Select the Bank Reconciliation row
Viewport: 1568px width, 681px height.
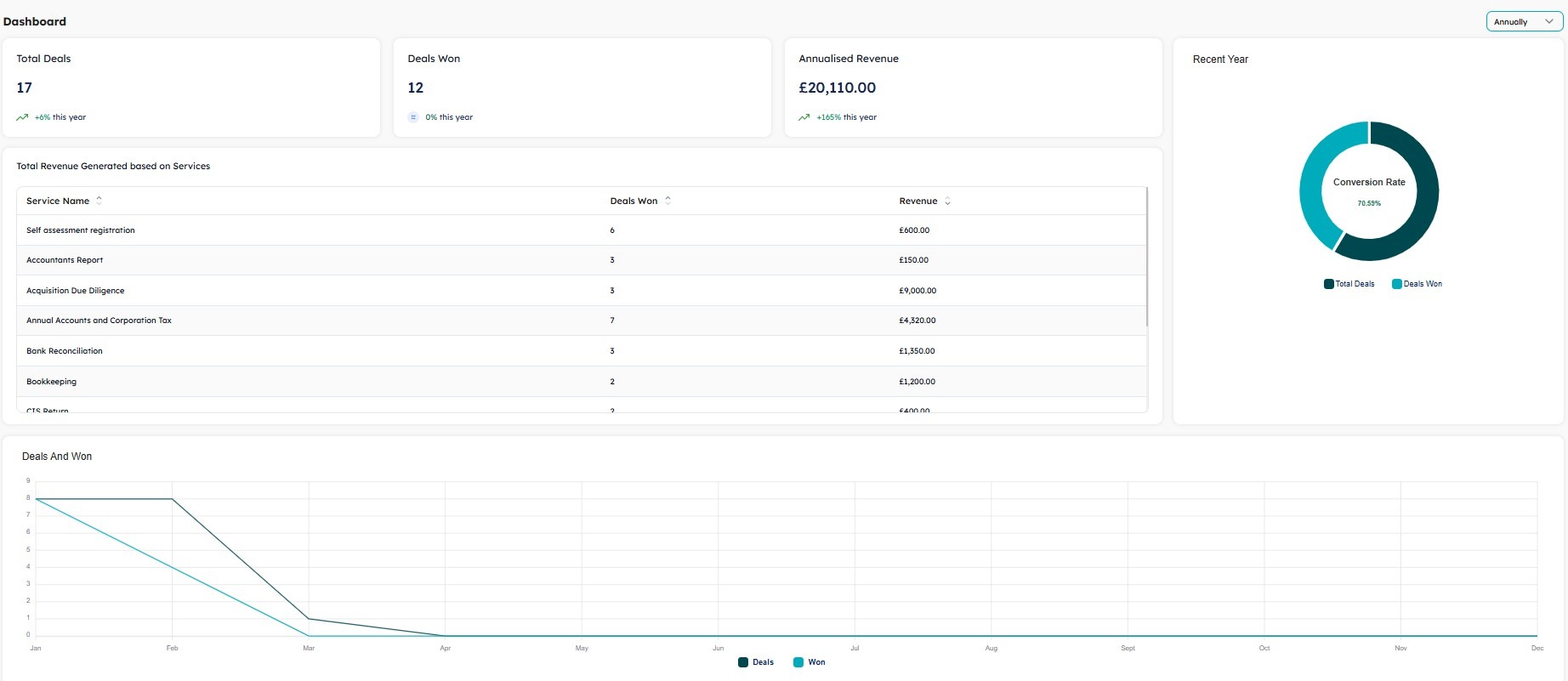click(x=582, y=351)
